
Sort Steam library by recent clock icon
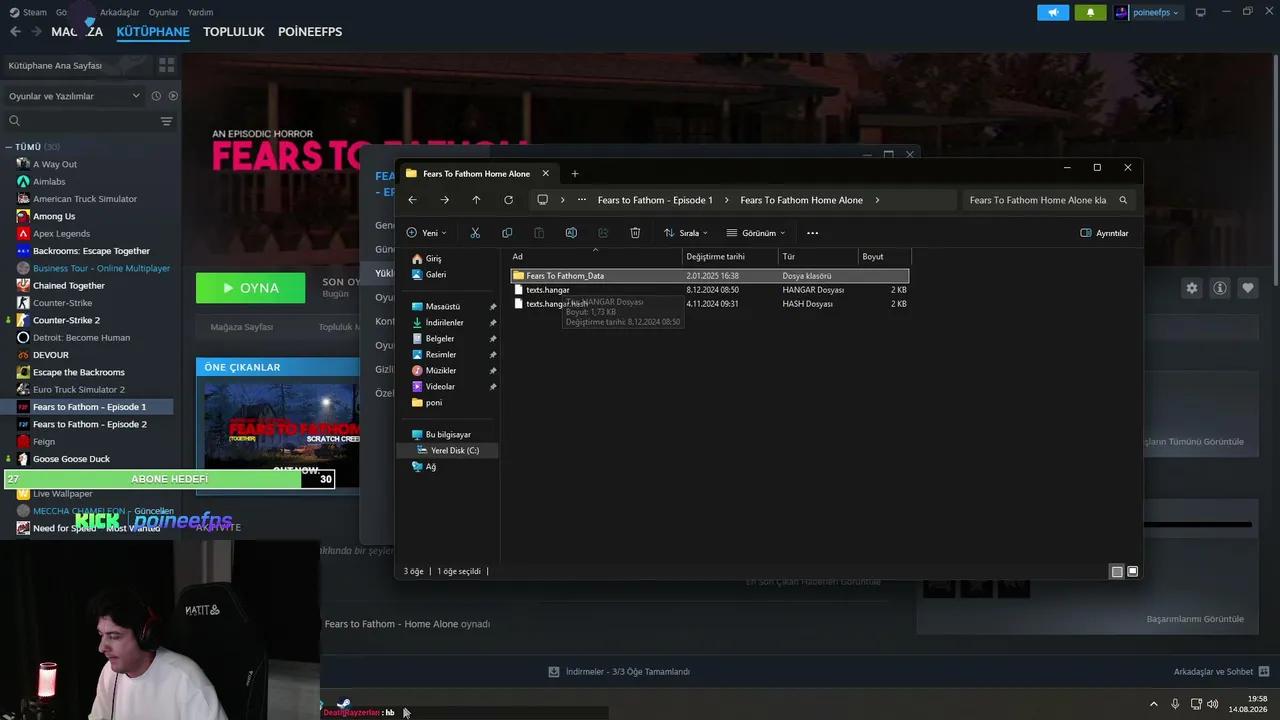pyautogui.click(x=156, y=96)
